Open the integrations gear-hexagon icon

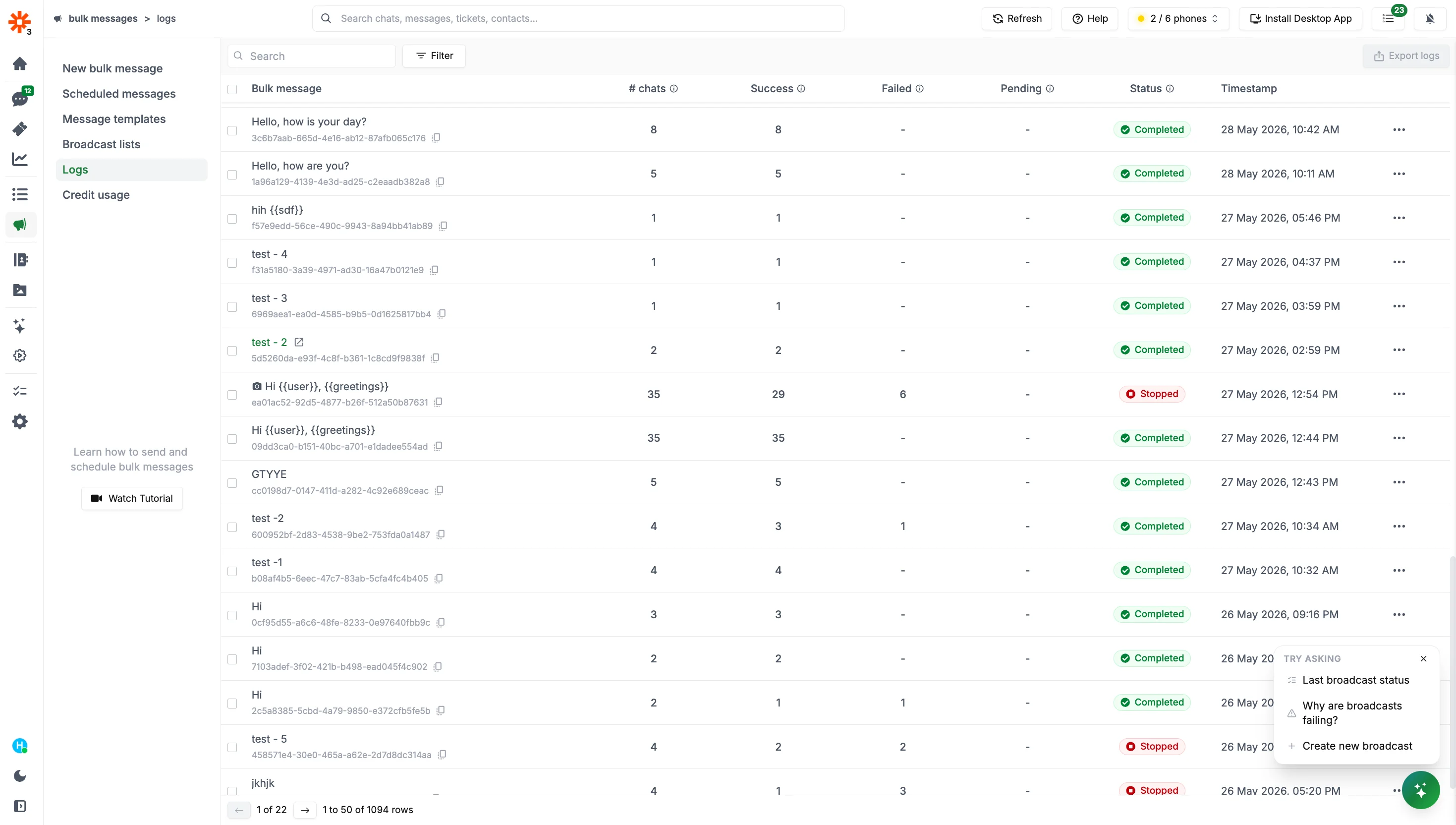pos(20,356)
